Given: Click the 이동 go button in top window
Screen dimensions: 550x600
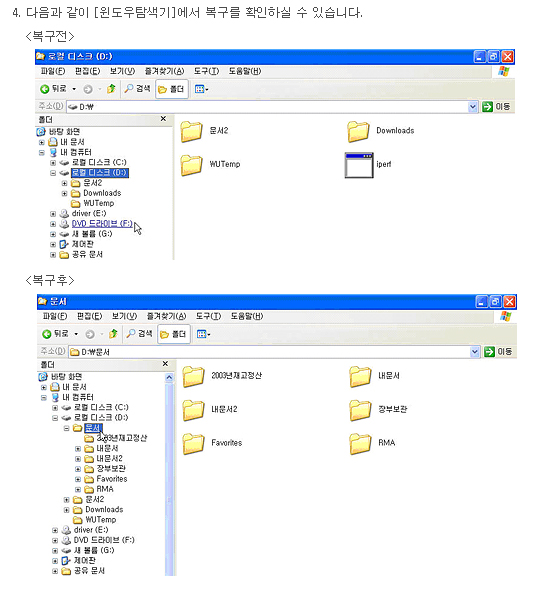Looking at the screenshot, I should point(496,107).
